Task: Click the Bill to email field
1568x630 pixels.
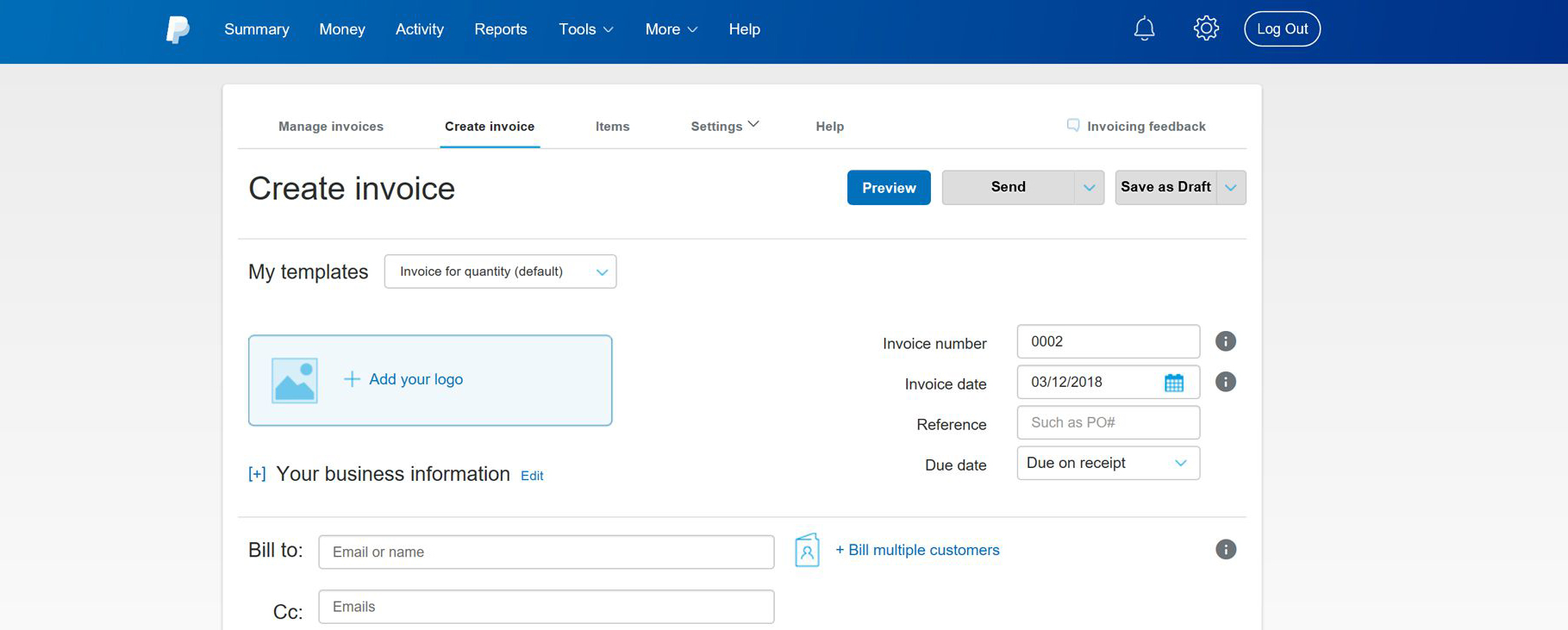Action: (546, 552)
